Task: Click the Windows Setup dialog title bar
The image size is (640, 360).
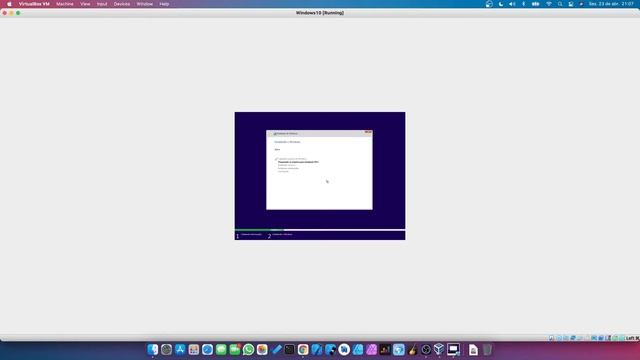Action: coord(319,133)
